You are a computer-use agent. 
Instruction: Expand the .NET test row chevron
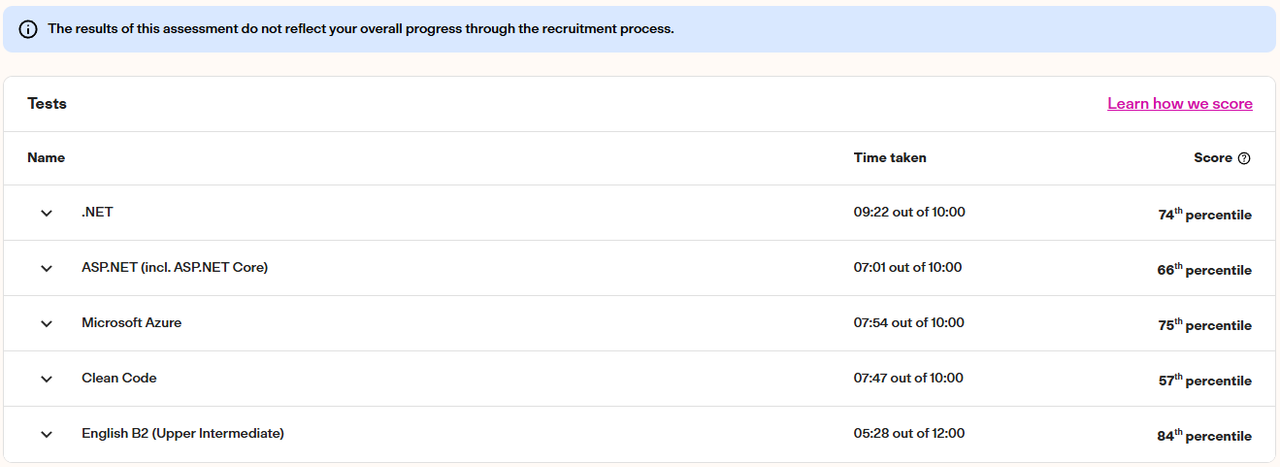pos(46,213)
